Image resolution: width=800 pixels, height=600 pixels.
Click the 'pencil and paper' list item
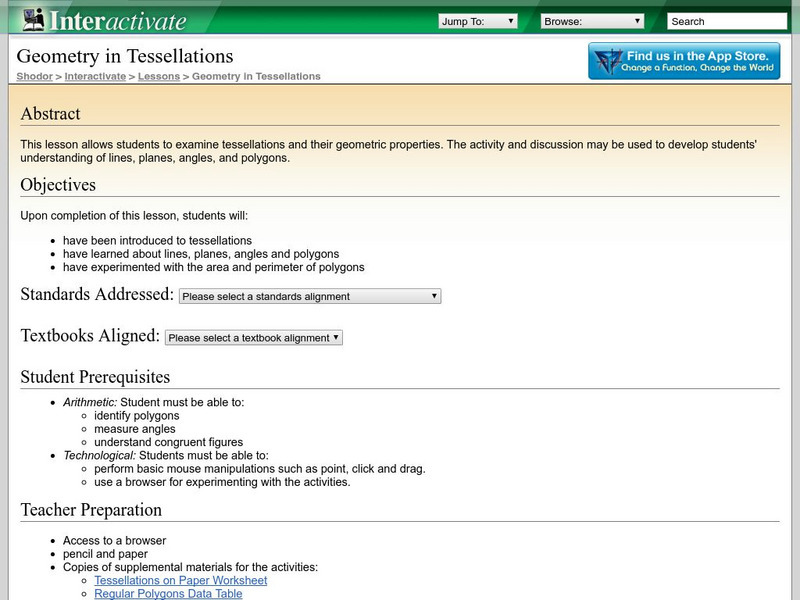tap(106, 554)
